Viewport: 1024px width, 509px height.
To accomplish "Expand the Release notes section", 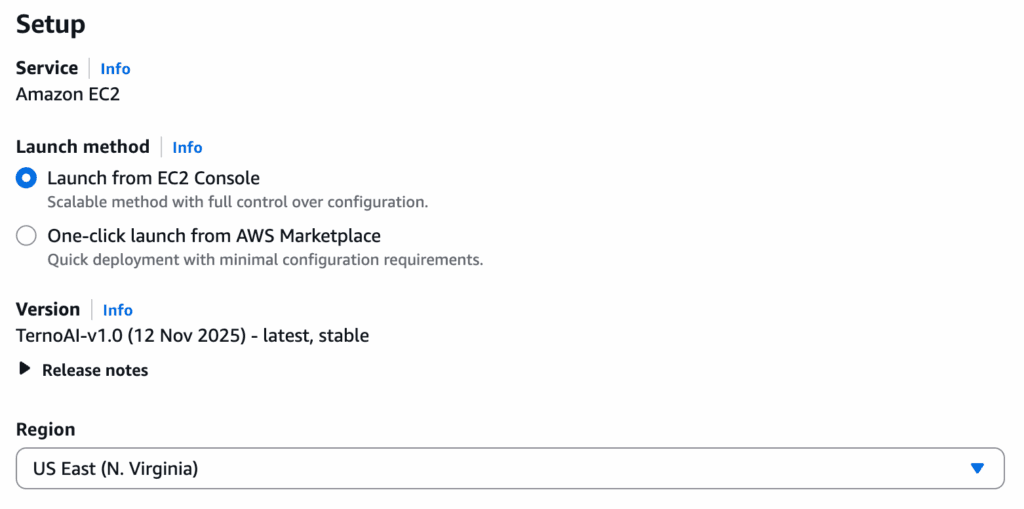I will coord(82,370).
